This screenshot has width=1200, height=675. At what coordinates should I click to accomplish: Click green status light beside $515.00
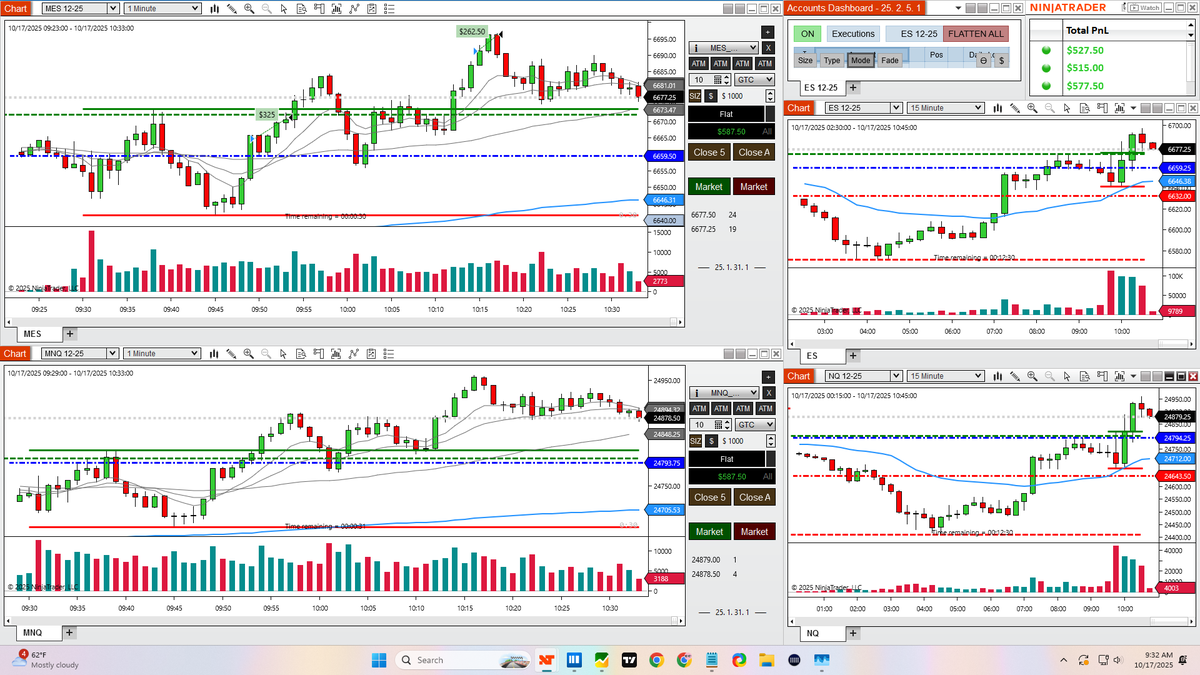point(1047,68)
